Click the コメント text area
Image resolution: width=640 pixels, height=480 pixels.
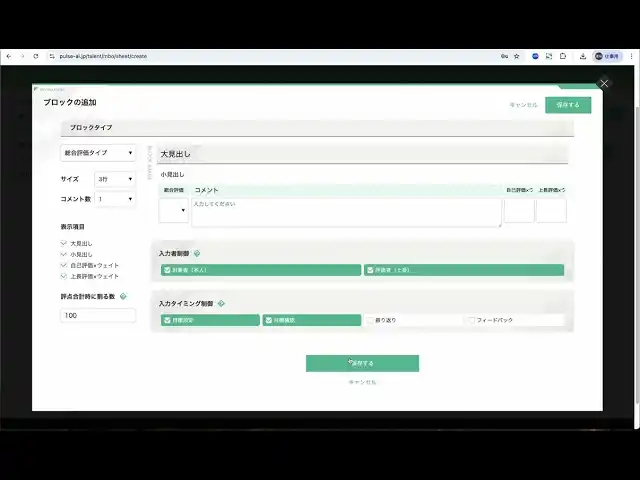[346, 212]
